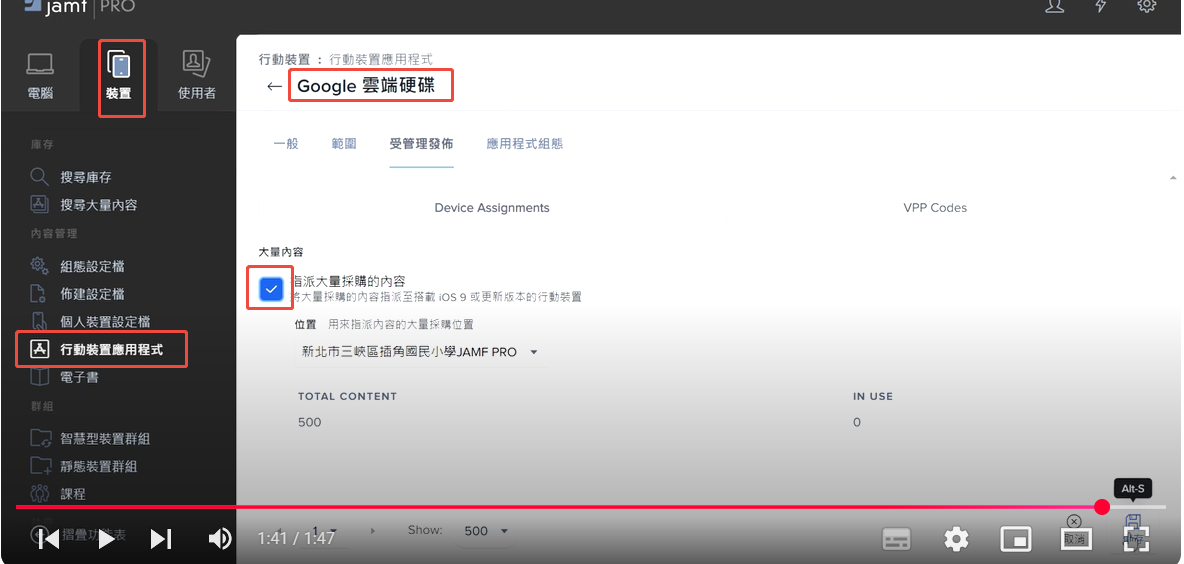Switch to the 範圍 tab
Screen dimensions: 1184x564
point(344,144)
